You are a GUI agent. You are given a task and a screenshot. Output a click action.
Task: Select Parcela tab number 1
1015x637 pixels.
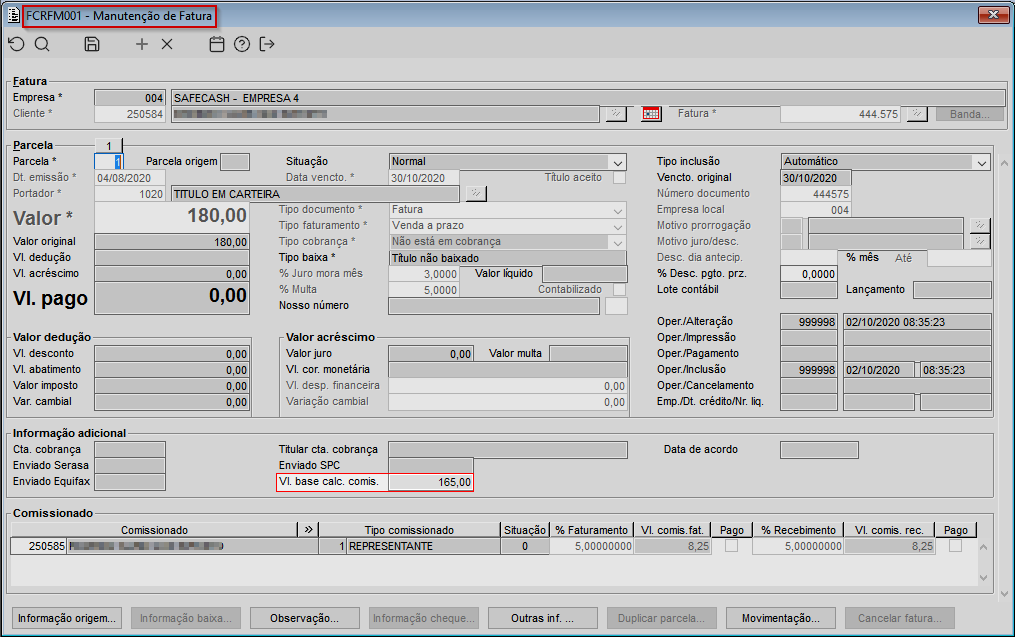108,146
